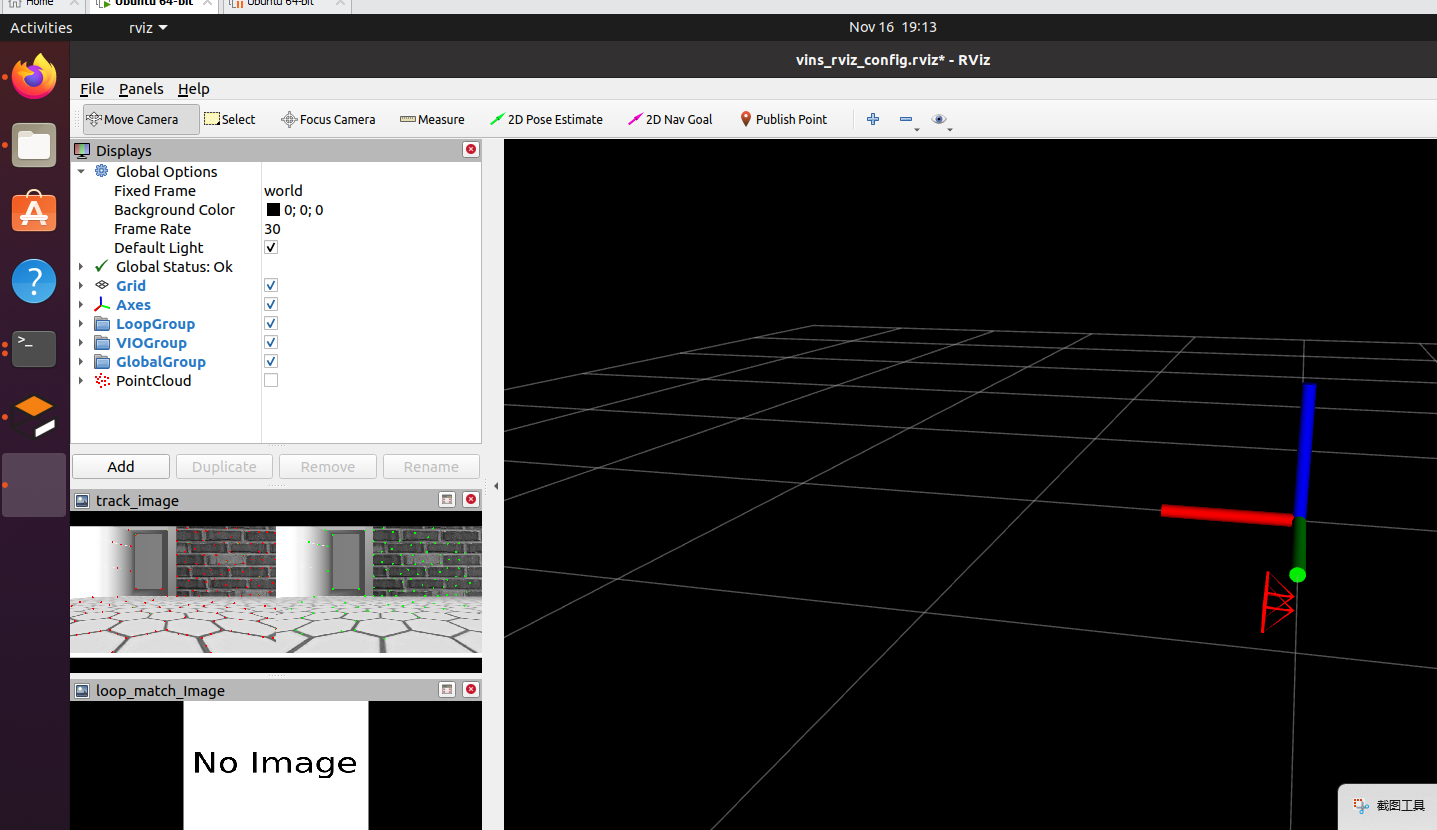
Task: Expand the Axes display entry
Action: (81, 304)
